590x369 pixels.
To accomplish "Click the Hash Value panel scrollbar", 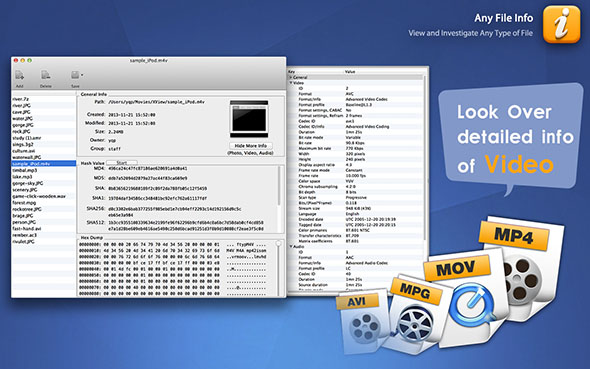I will [x=279, y=186].
